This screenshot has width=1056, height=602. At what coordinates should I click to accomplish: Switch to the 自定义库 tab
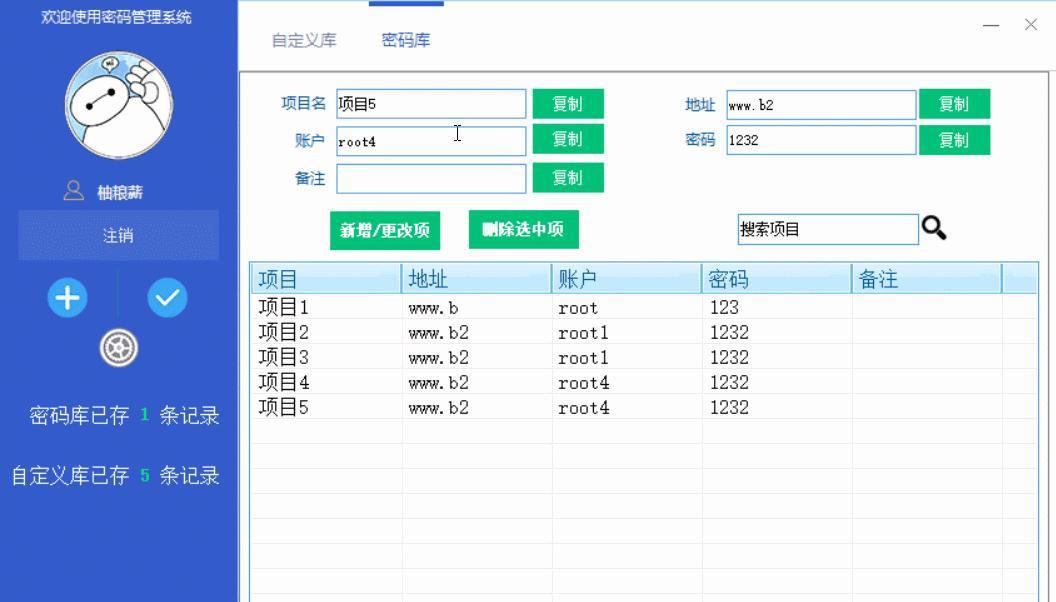304,40
